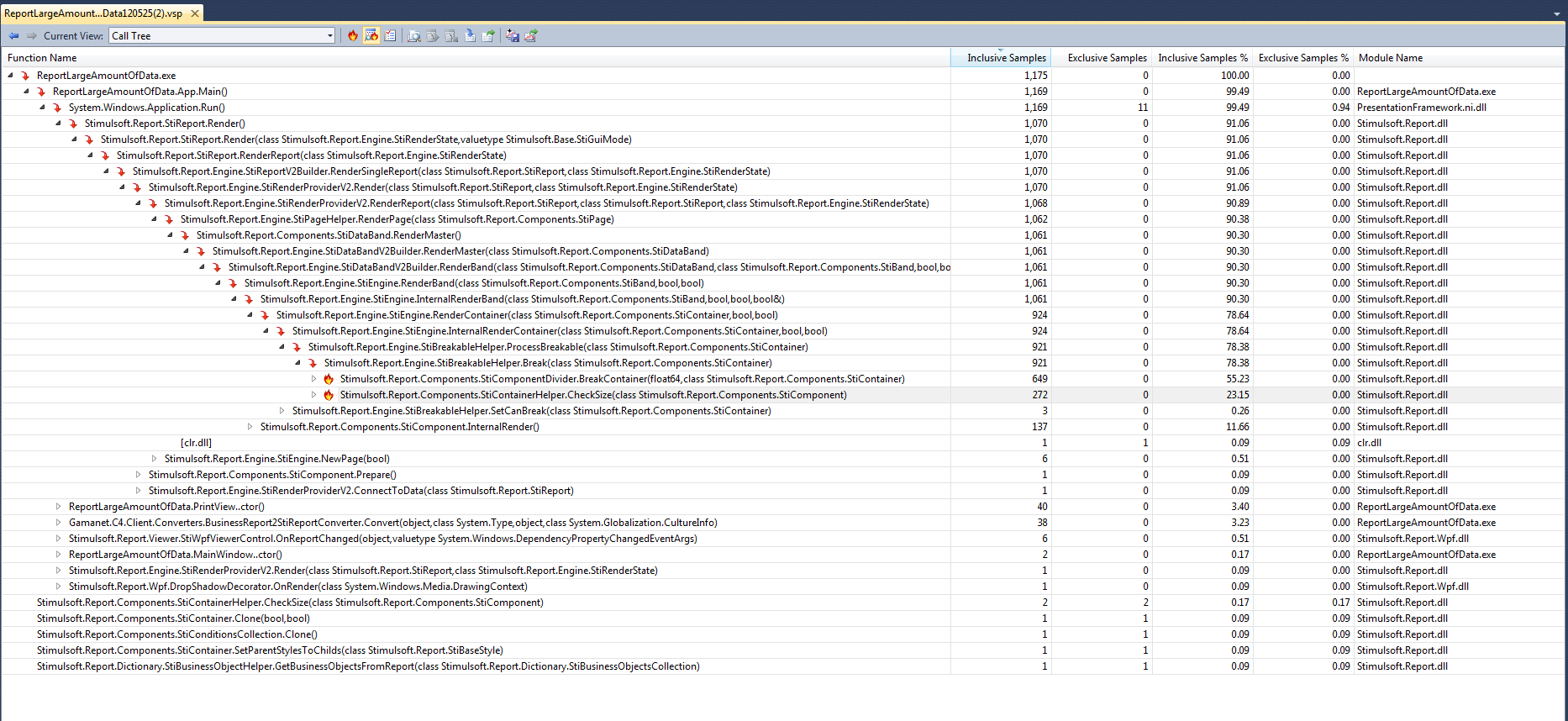This screenshot has height=721, width=1568.
Task: Collapse the ReportLargeAmountOfData.exe root node
Action: (x=10, y=76)
